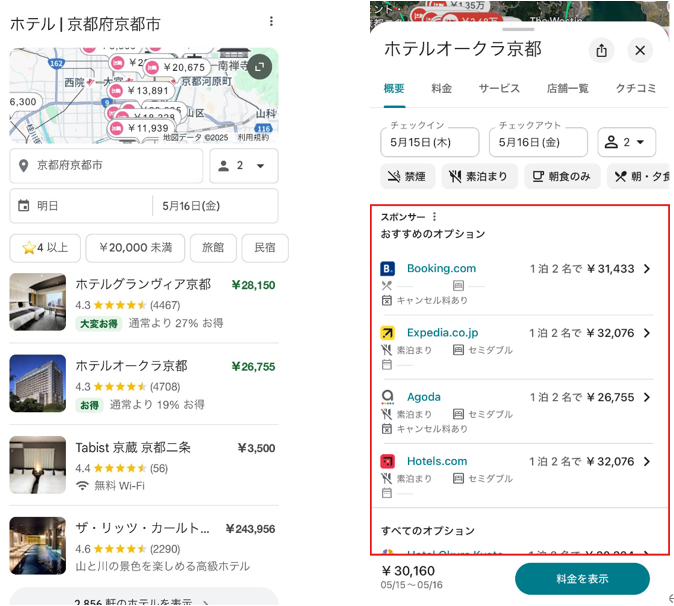Click the チェックイン 5月15日(木) field
Image resolution: width=674 pixels, height=606 pixels.
point(429,142)
